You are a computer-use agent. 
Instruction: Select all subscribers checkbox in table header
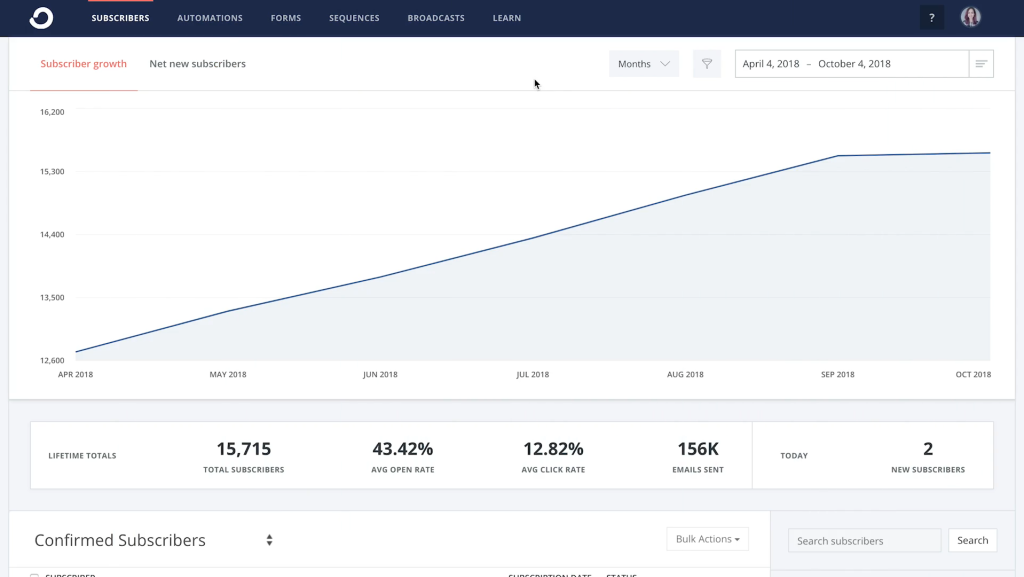(x=35, y=575)
